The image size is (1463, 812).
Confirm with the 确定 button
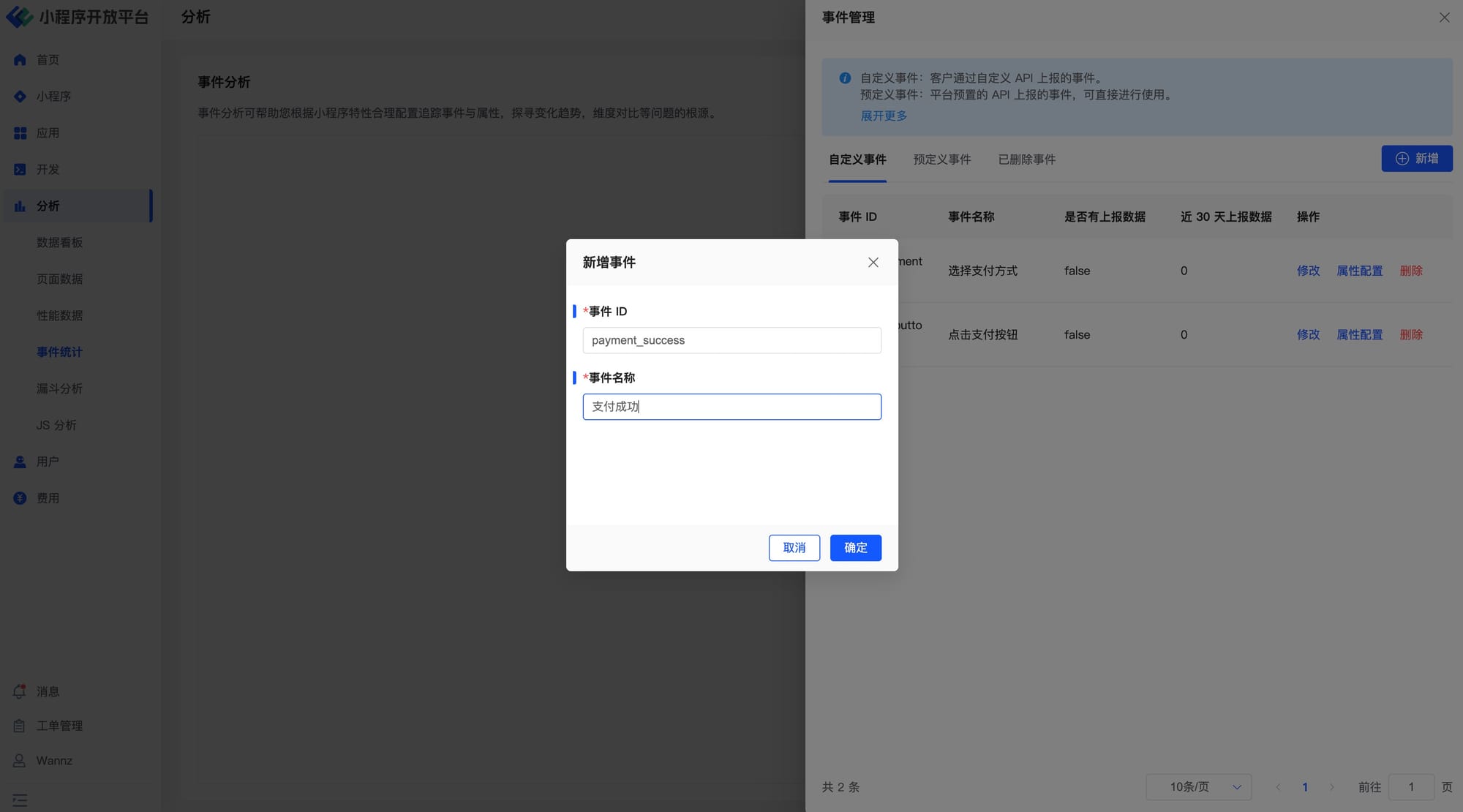pos(855,548)
